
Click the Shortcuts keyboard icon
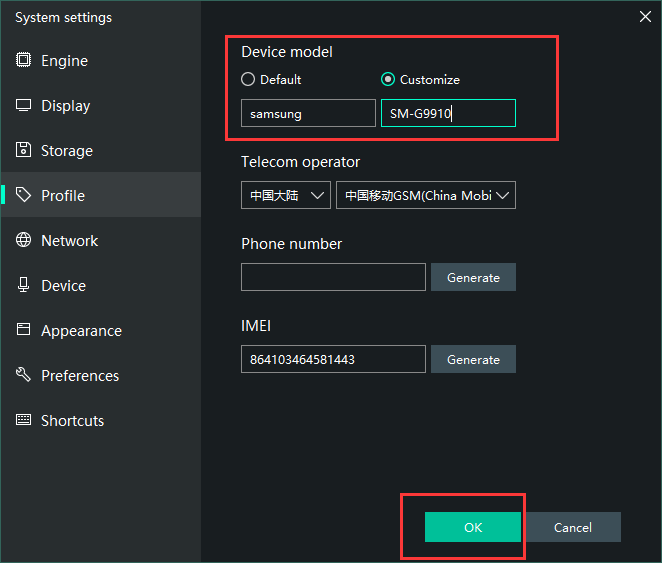24,421
